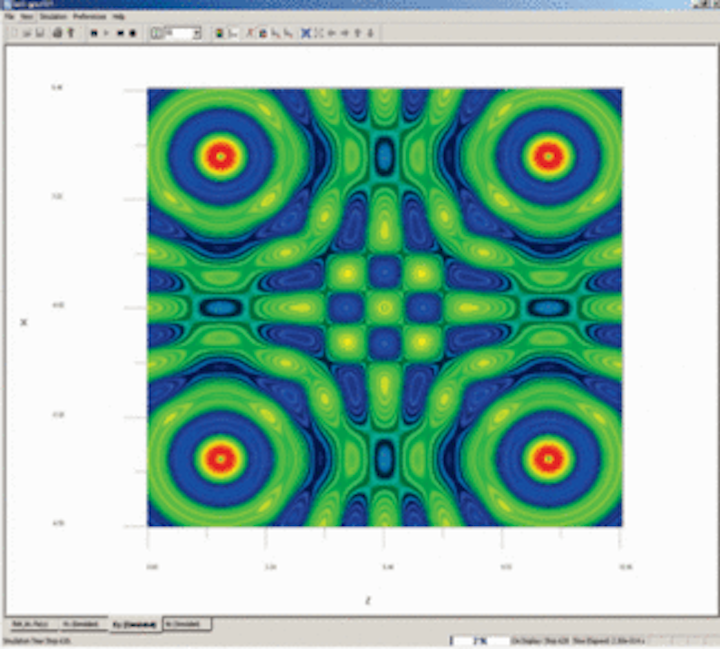Click the pan left arrow toolbar icon

pos(332,33)
